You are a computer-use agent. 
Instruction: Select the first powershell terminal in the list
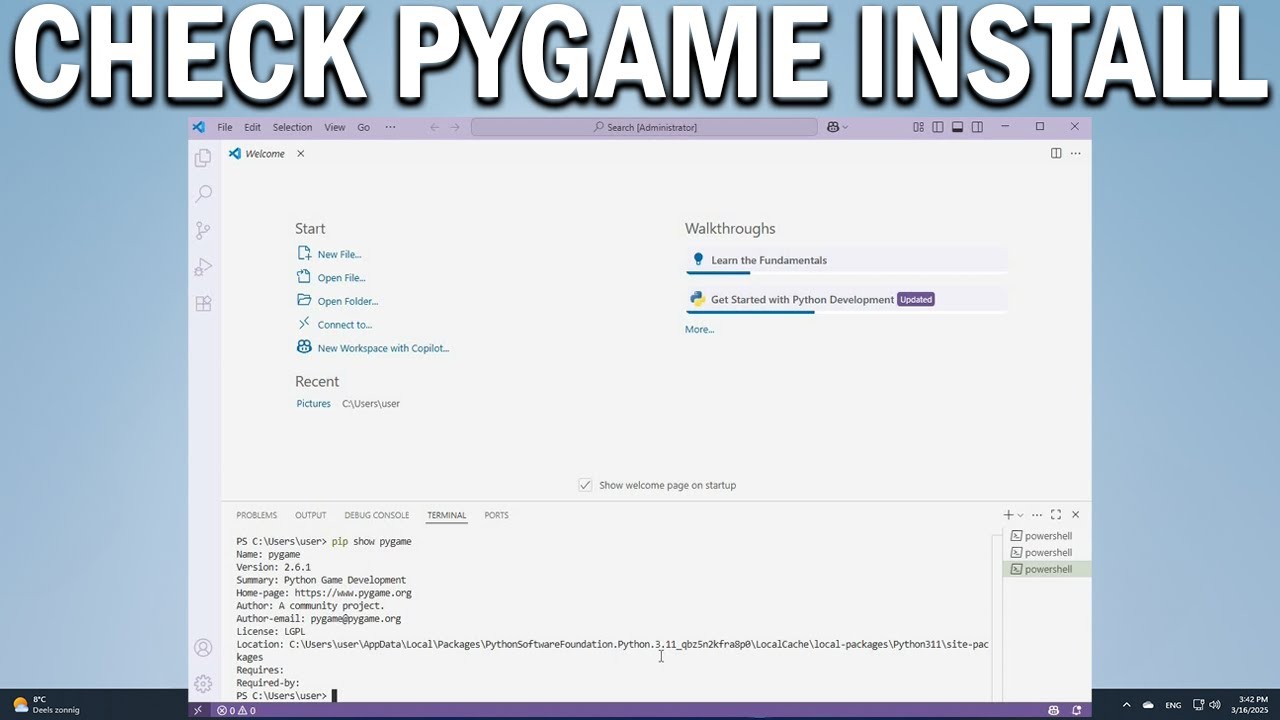(1046, 536)
